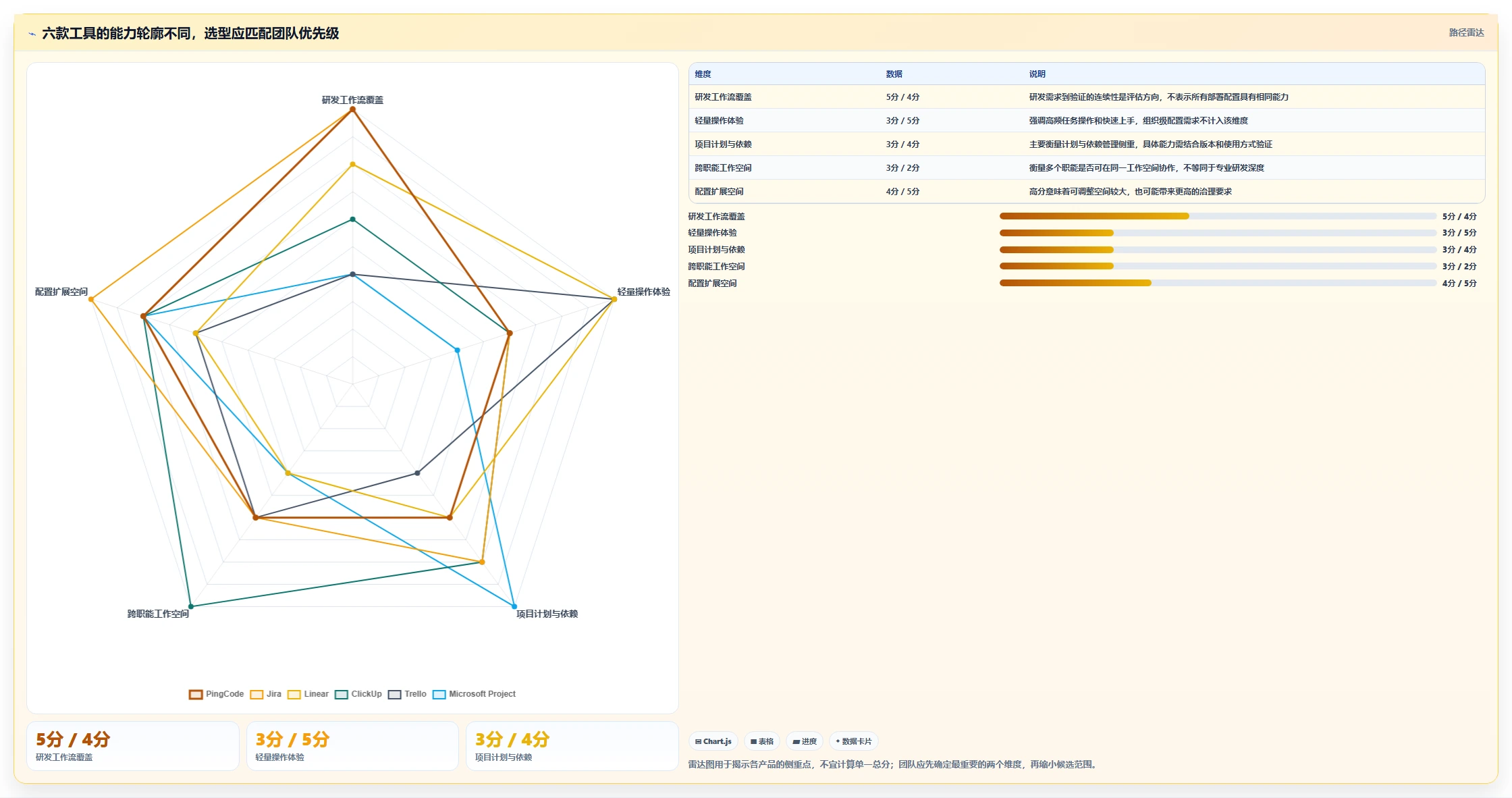
Task: Click the 项目计划与依赖 radar axis label
Action: tap(547, 614)
